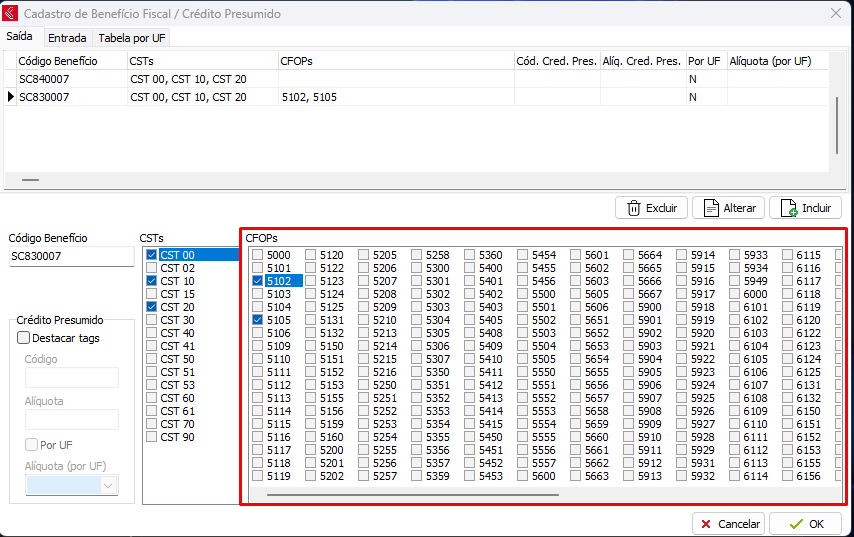Image resolution: width=854 pixels, height=537 pixels.
Task: Select the SC840007 row in the grid
Action: [70, 79]
